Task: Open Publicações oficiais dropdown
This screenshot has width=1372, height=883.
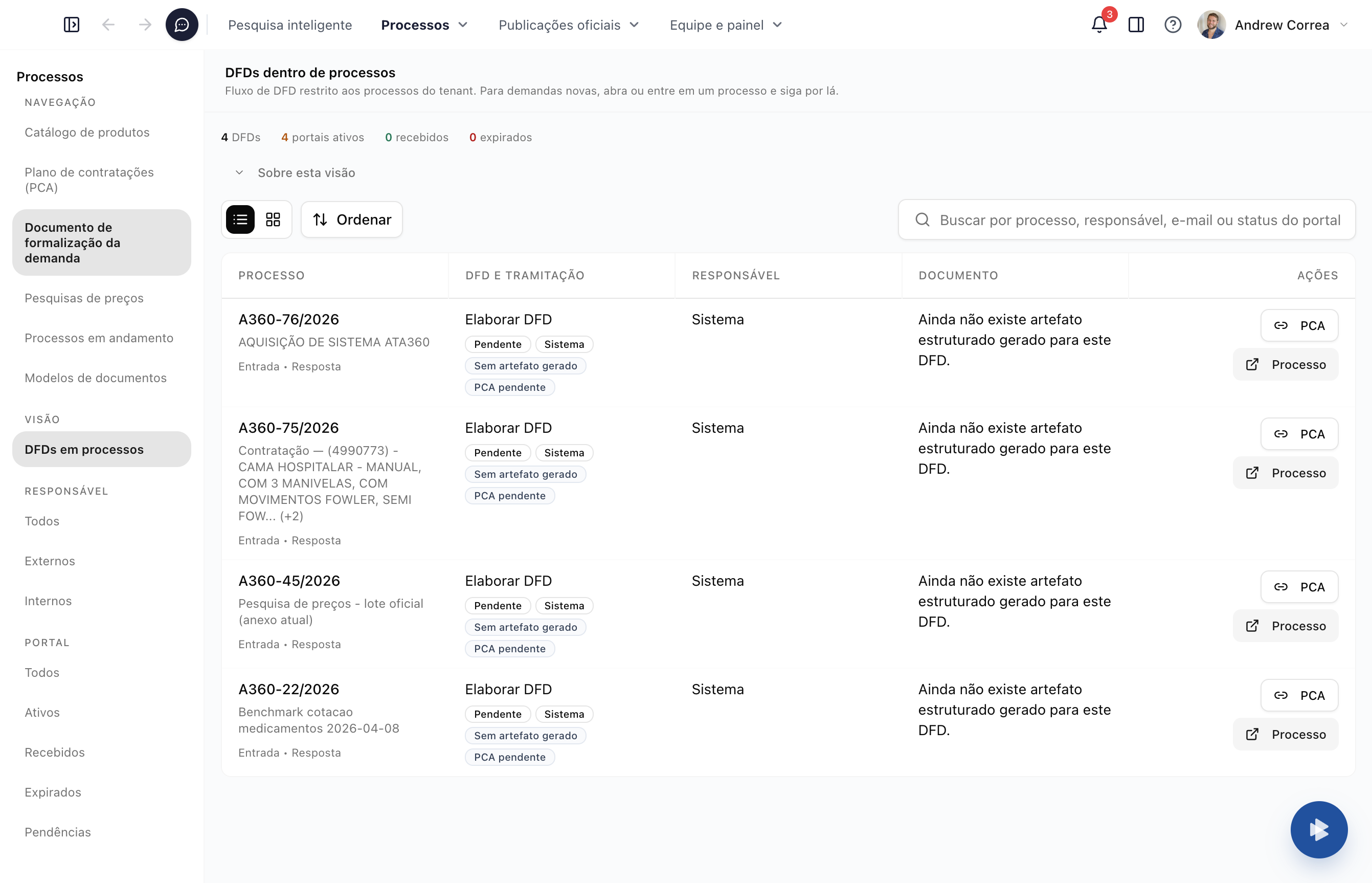Action: [569, 25]
